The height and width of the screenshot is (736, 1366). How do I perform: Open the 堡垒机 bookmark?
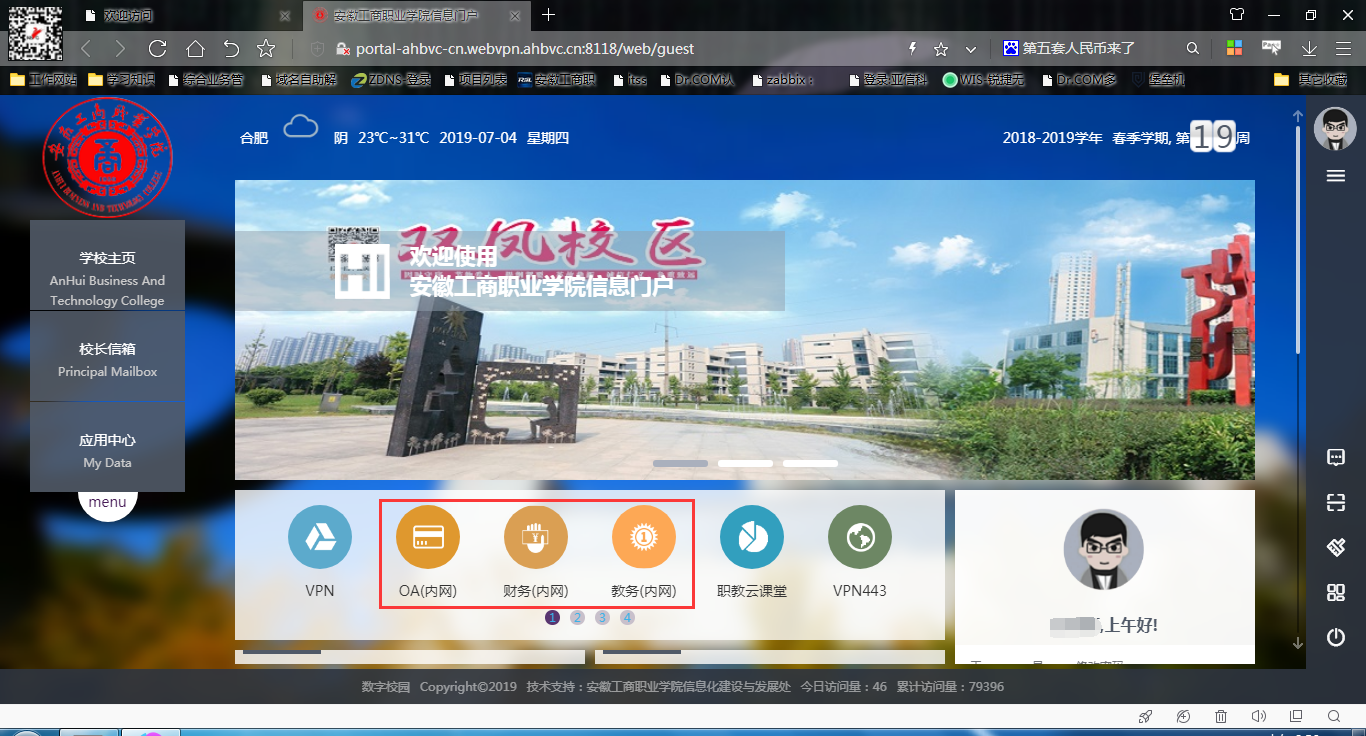(1158, 79)
